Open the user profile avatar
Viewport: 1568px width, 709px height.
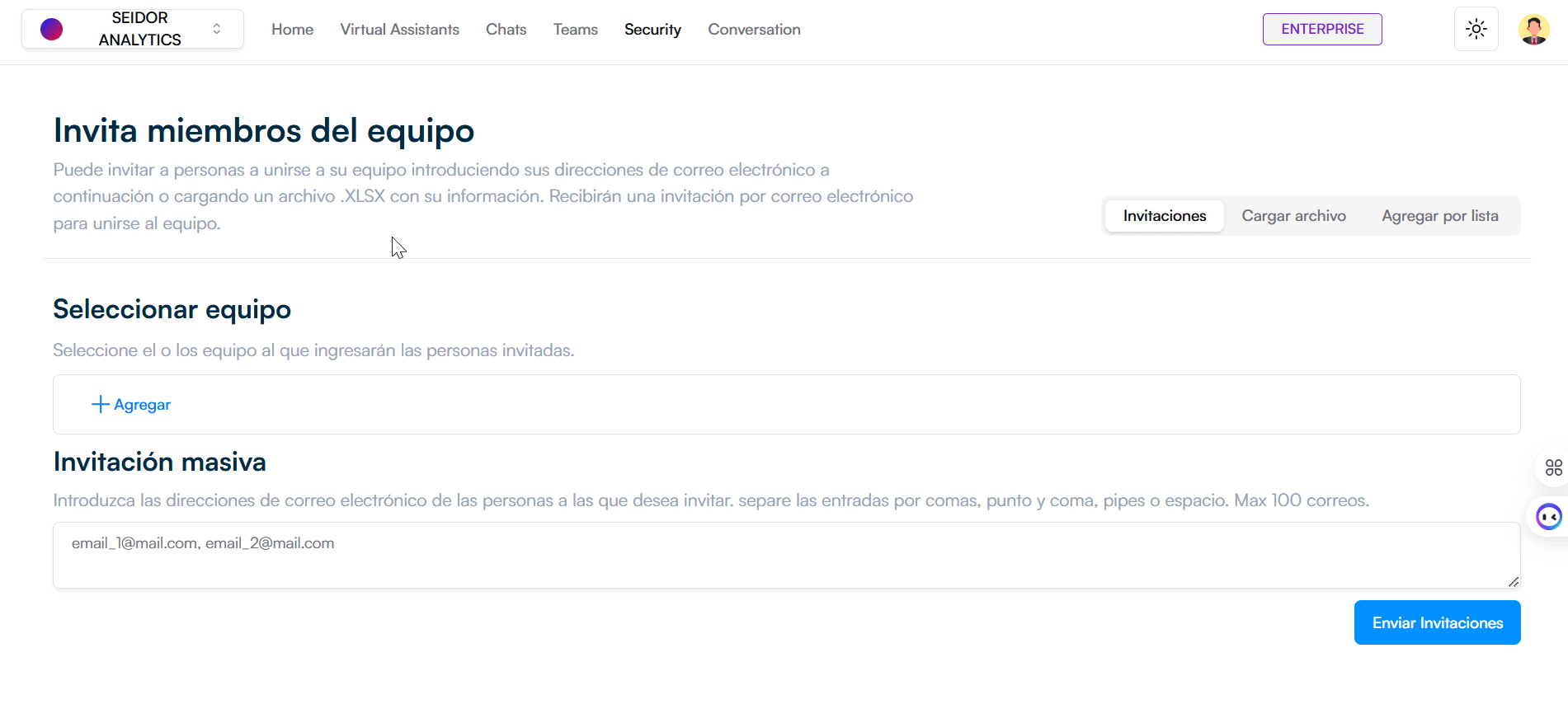[x=1533, y=29]
